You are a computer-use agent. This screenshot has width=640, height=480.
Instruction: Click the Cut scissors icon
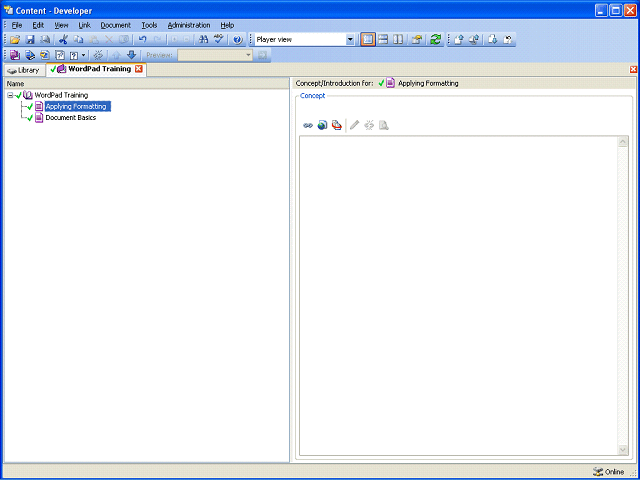click(x=63, y=40)
